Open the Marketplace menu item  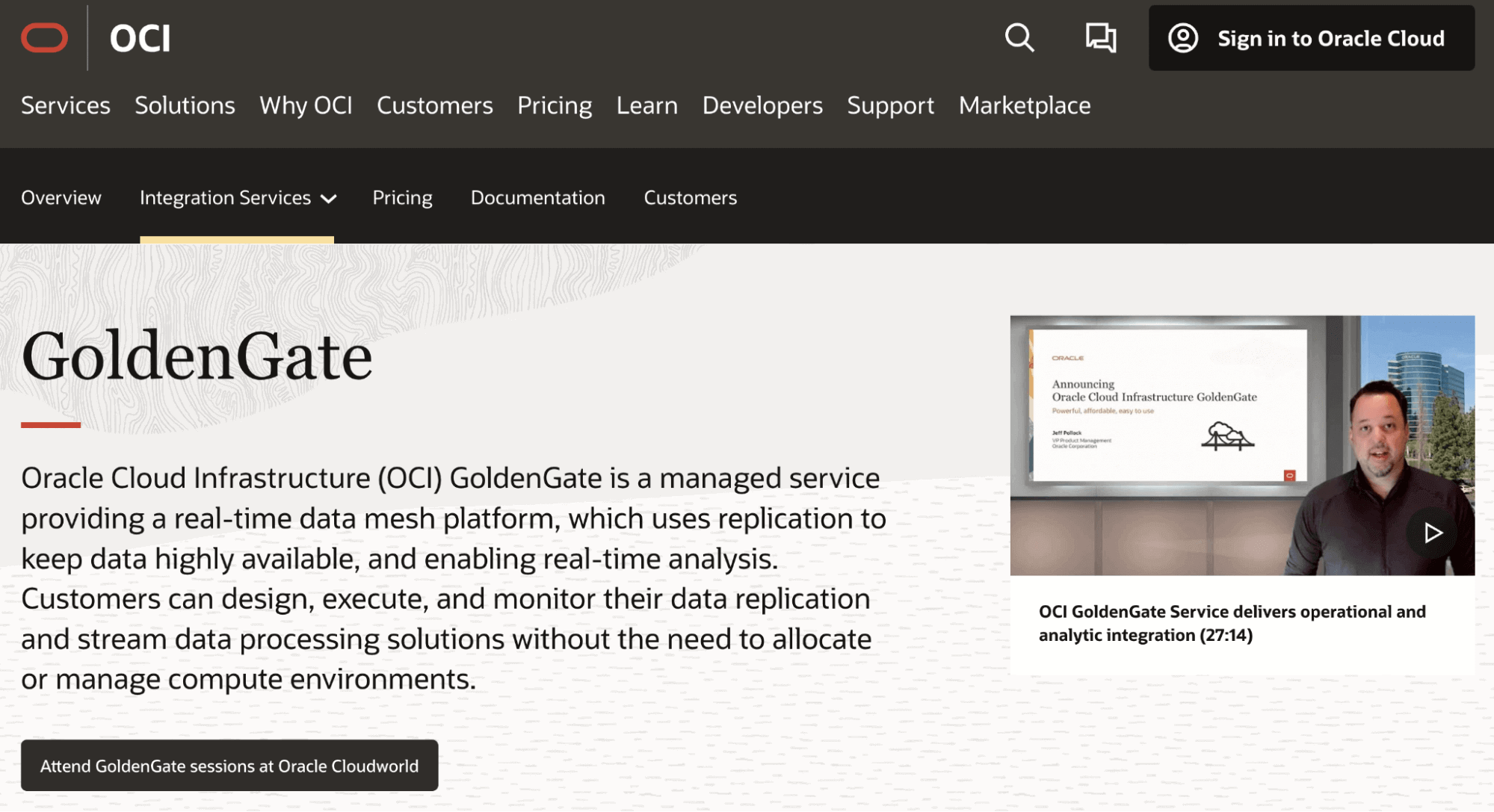[x=1025, y=105]
